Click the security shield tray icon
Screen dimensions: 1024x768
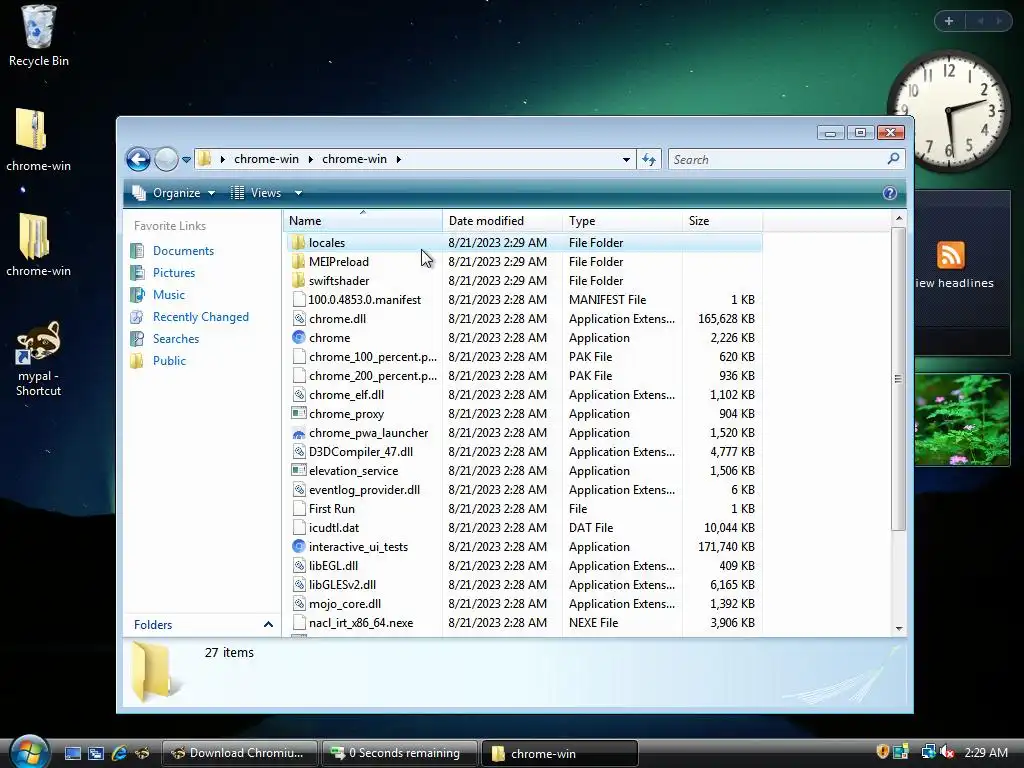click(882, 752)
